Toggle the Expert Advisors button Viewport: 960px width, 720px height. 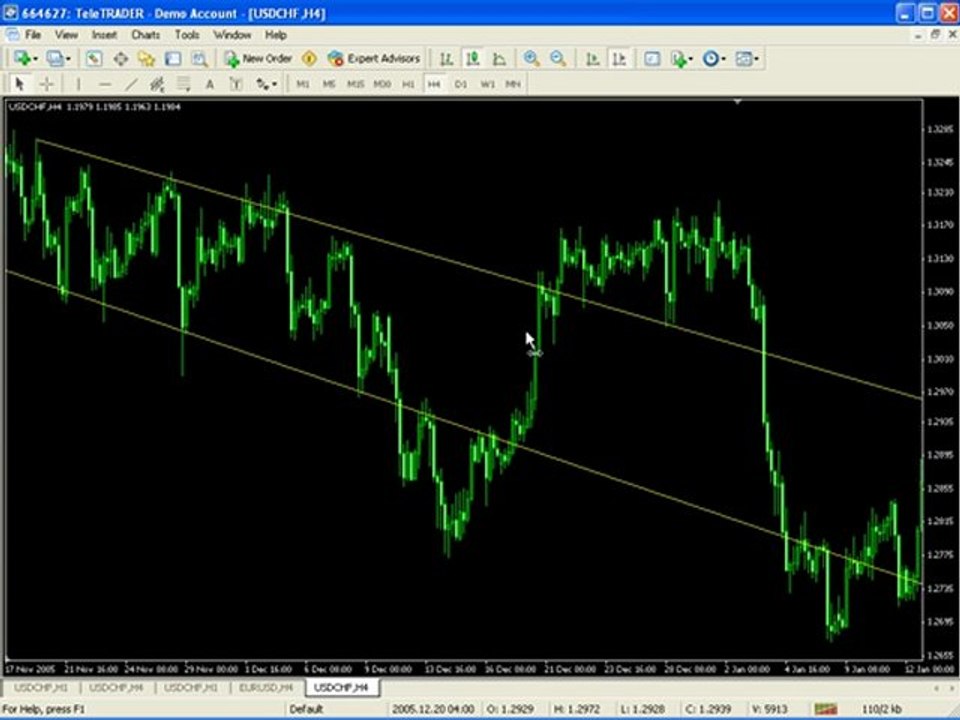coord(374,59)
